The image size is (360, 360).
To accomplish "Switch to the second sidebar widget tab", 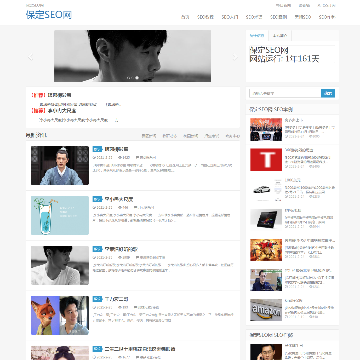I will (x=280, y=35).
